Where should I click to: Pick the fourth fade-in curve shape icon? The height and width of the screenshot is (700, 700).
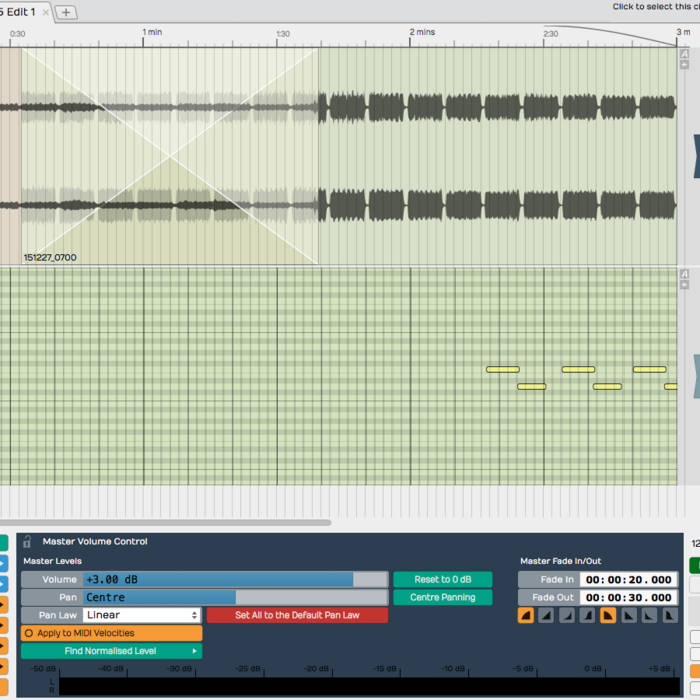(587, 616)
